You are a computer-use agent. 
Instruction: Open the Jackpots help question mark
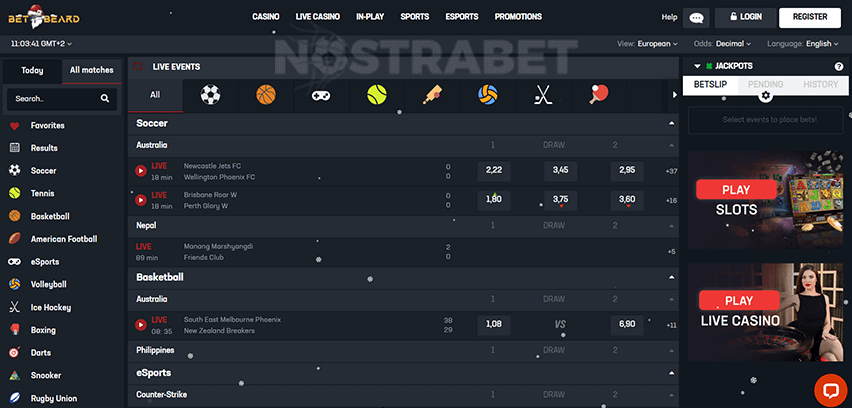[838, 66]
